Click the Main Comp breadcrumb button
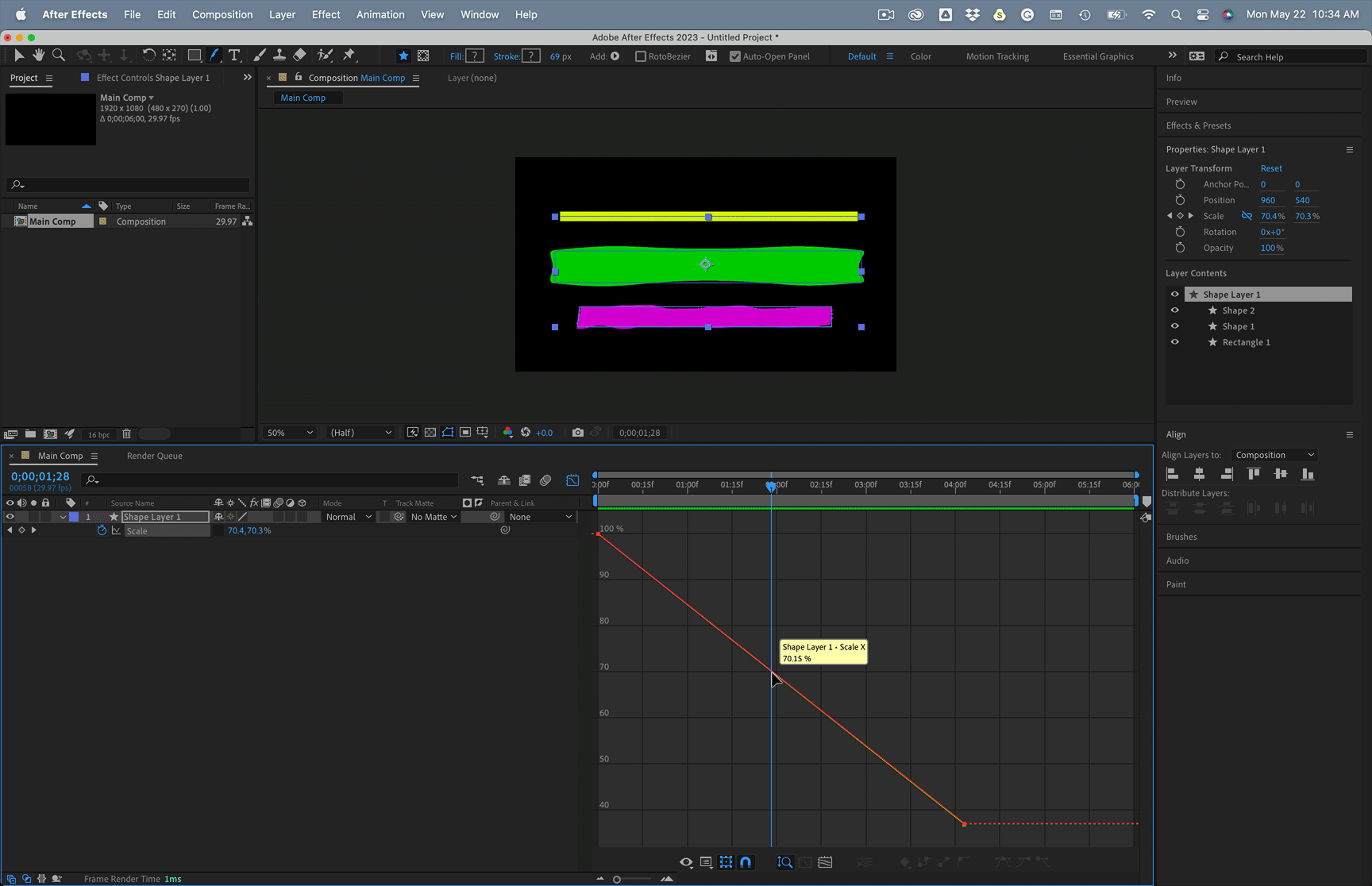This screenshot has width=1372, height=886. (308, 98)
